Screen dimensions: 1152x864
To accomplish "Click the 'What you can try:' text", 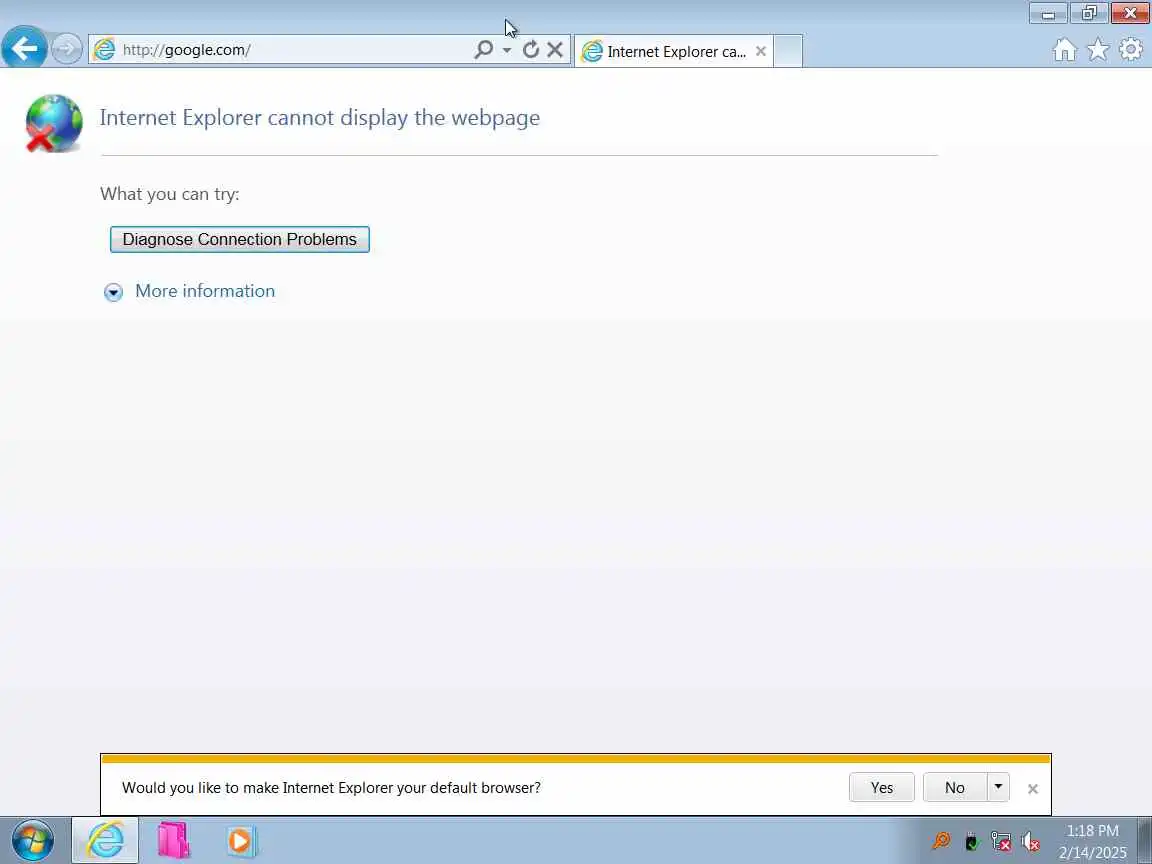I will coord(170,194).
